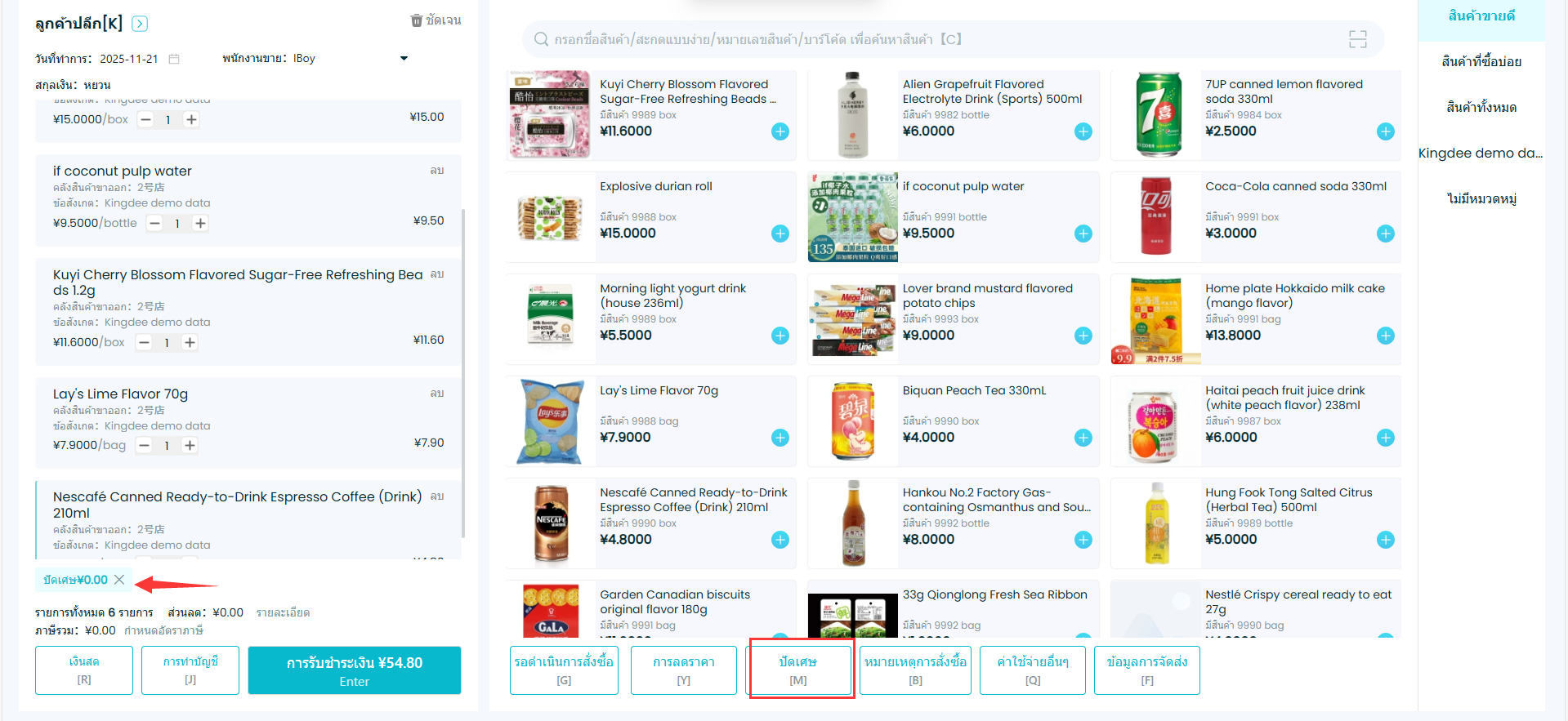Open the calendar icon beside order date
Viewport: 1568px width, 721px height.
(x=174, y=59)
